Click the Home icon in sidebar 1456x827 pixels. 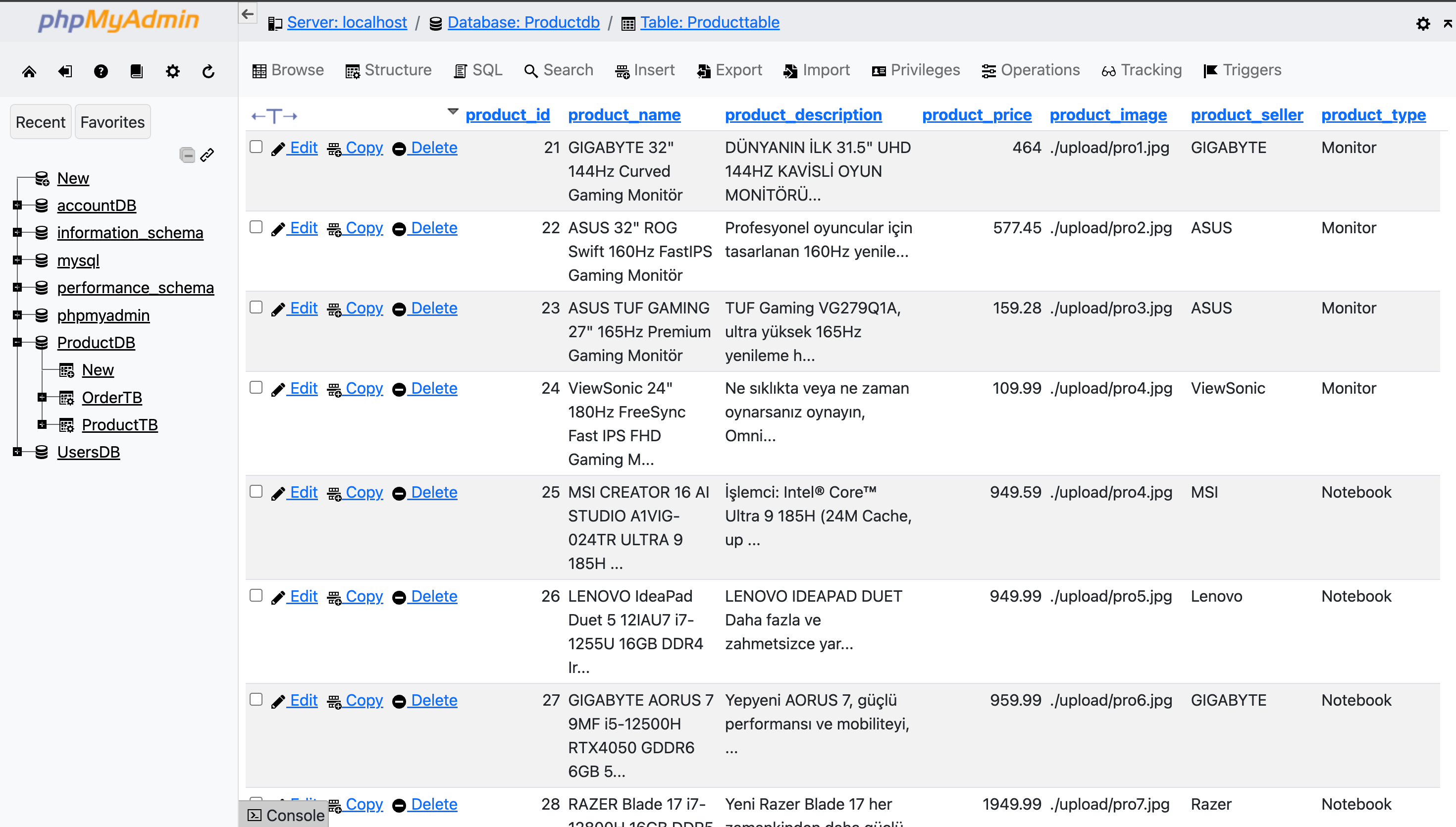point(29,72)
